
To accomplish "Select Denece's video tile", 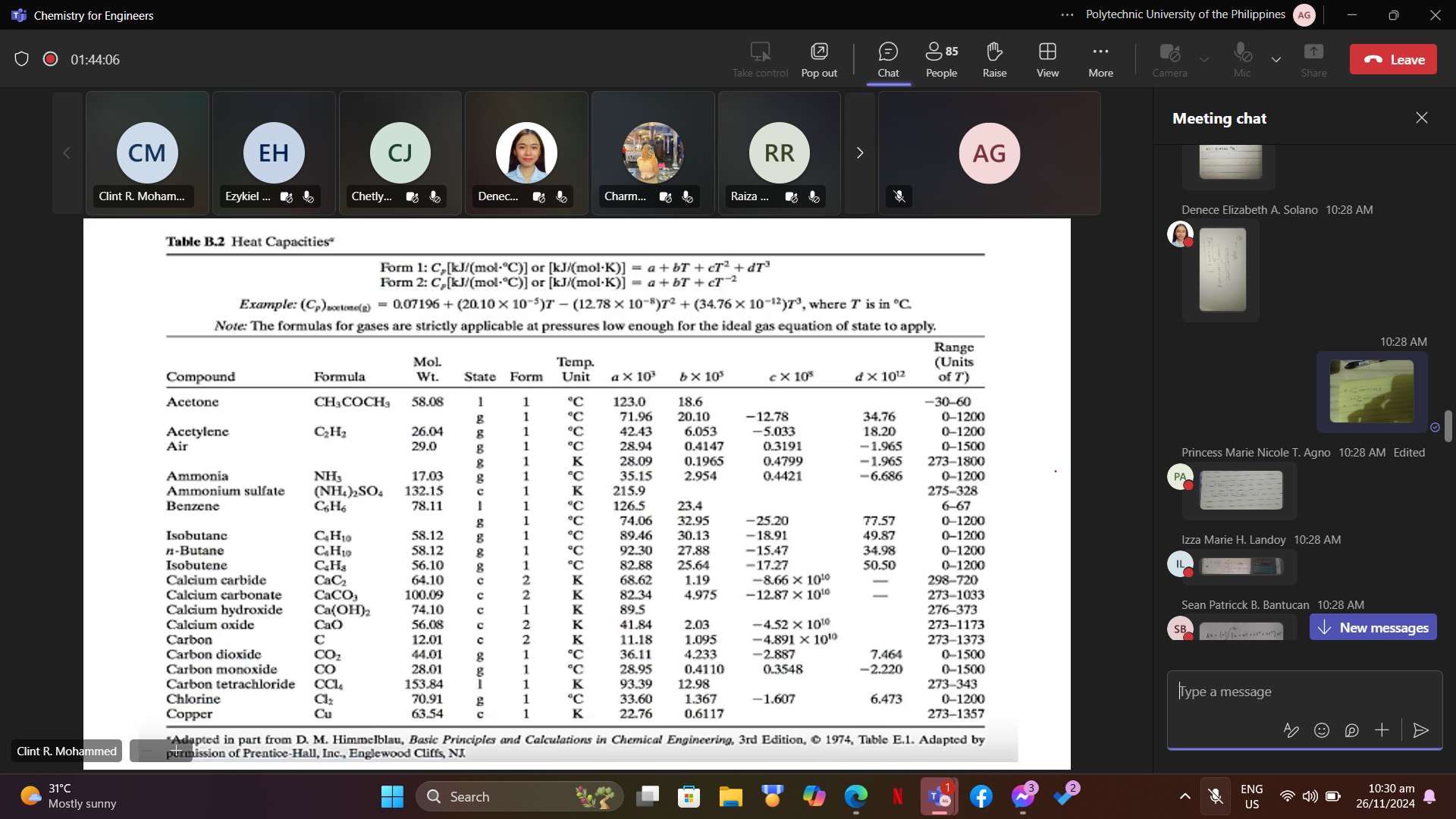I will tap(526, 153).
